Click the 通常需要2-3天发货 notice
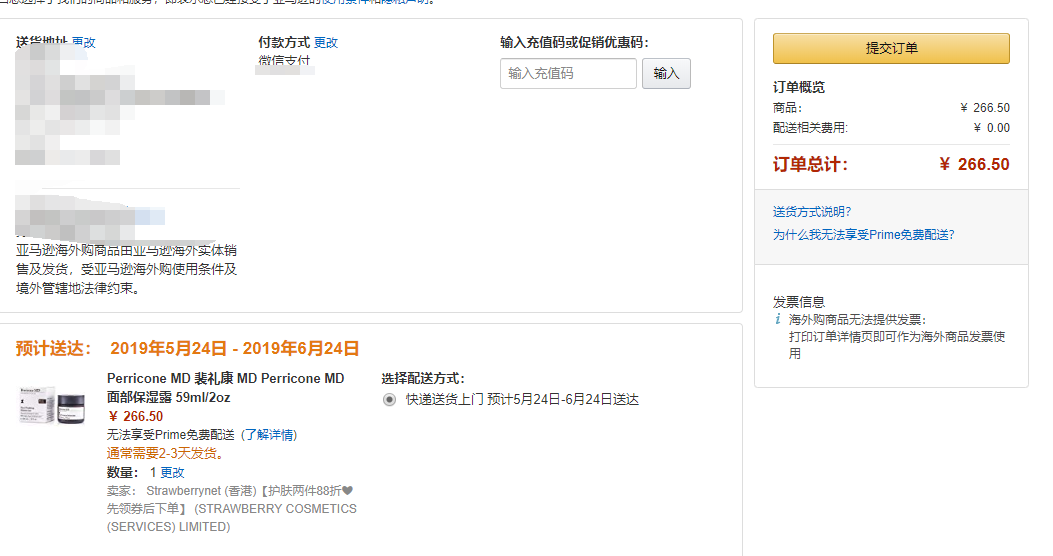This screenshot has height=556, width=1053. (165, 453)
